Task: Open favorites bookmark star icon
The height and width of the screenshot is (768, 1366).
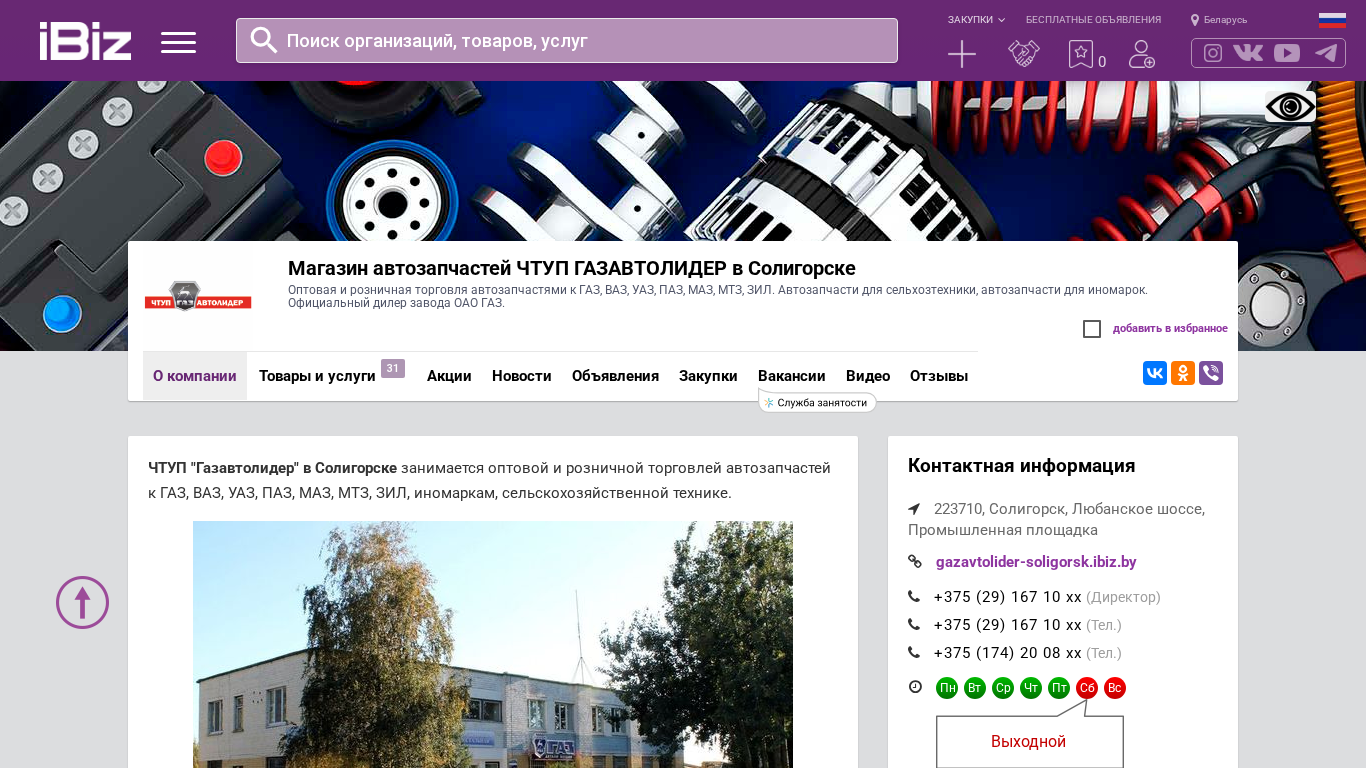Action: tap(1081, 54)
